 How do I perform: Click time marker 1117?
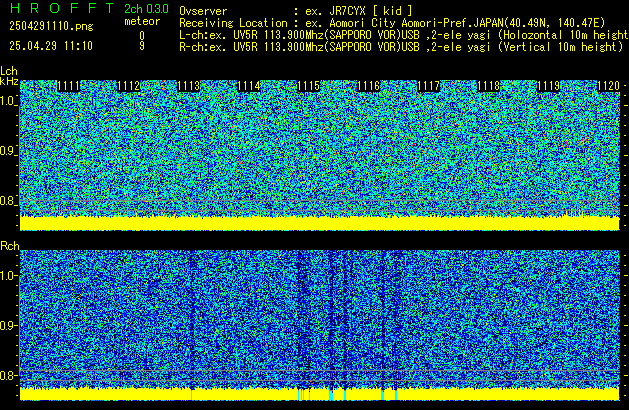[428, 86]
